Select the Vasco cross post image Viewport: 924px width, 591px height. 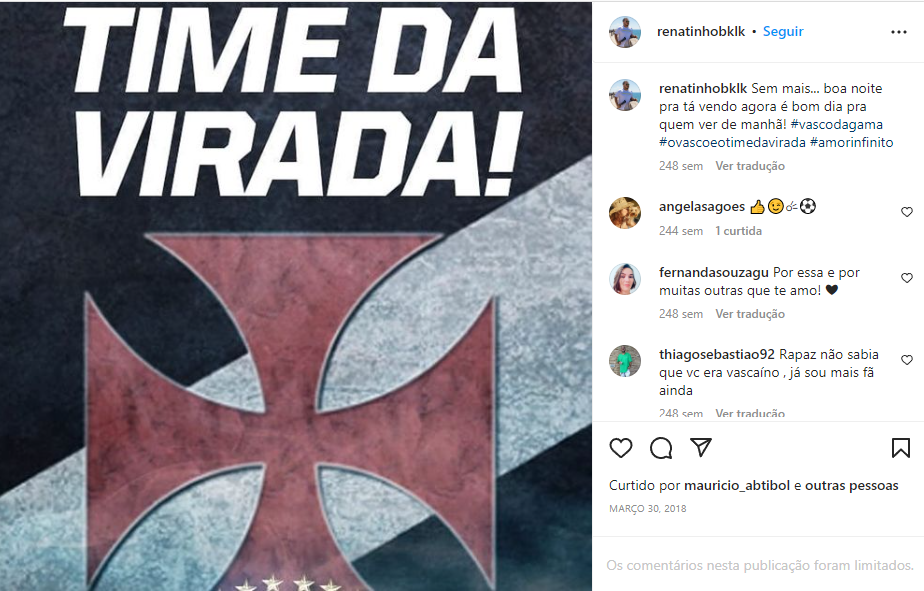296,296
